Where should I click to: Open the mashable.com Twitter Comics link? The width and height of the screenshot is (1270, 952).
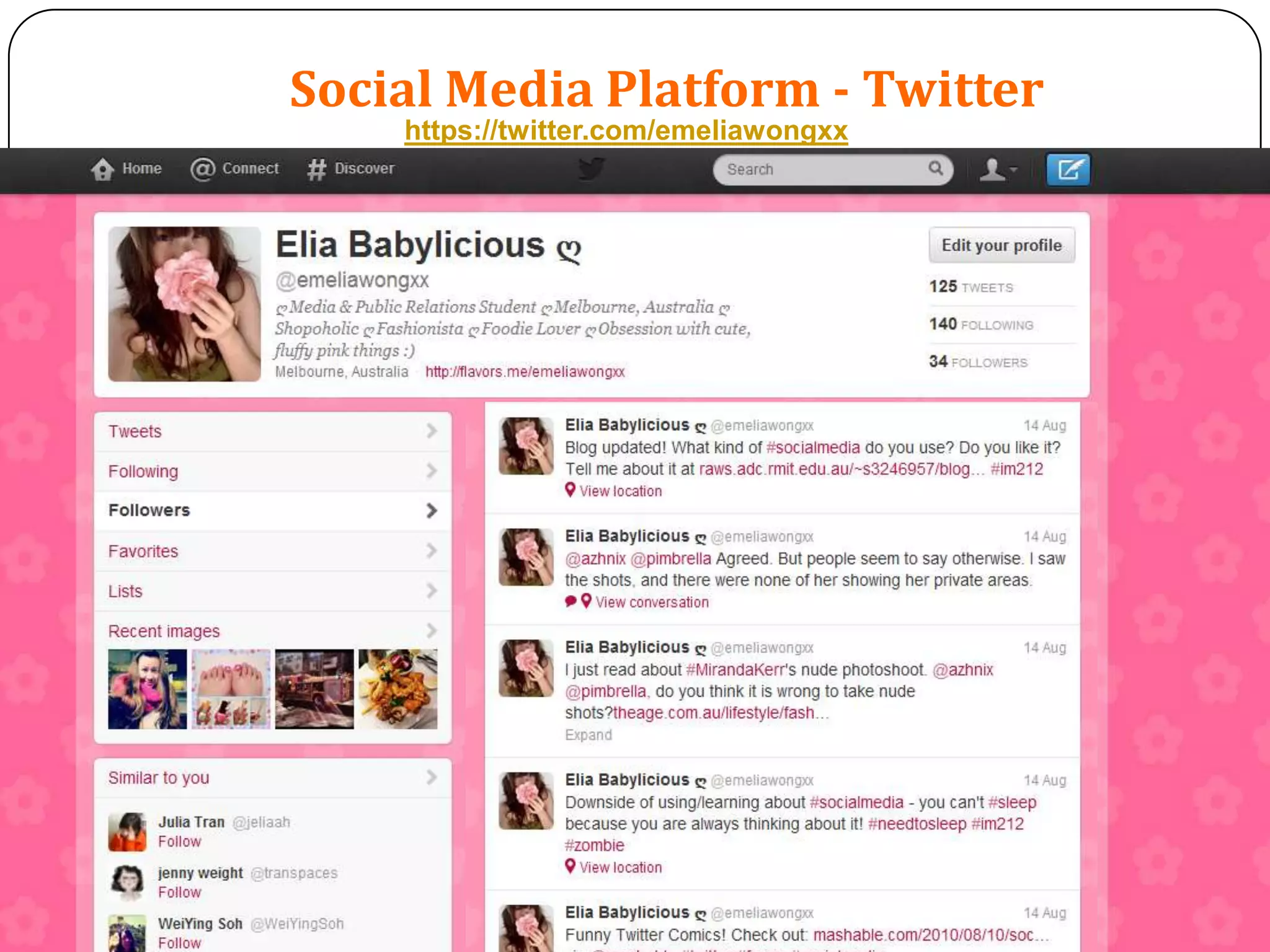coord(931,935)
